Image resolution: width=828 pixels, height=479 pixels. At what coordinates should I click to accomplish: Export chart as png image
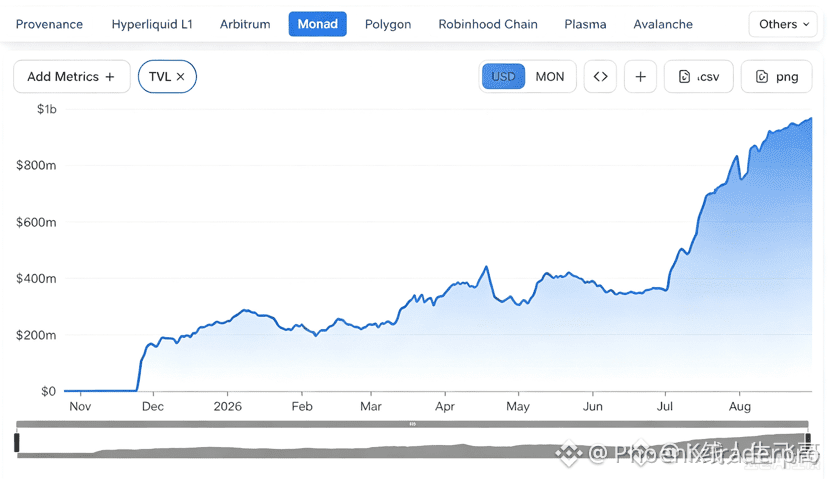click(x=776, y=77)
